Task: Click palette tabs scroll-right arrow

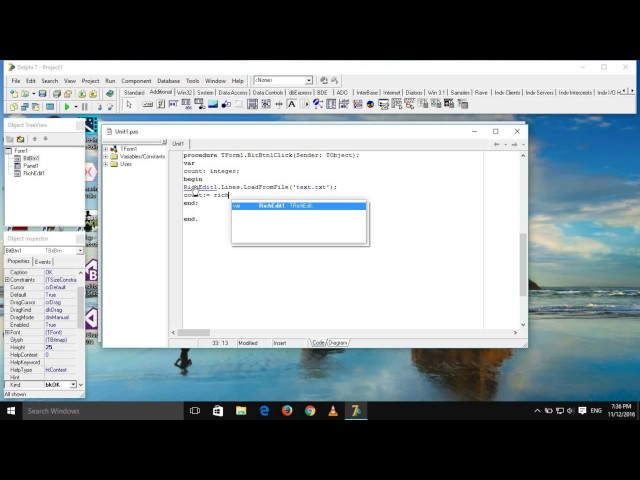Action: coord(632,91)
